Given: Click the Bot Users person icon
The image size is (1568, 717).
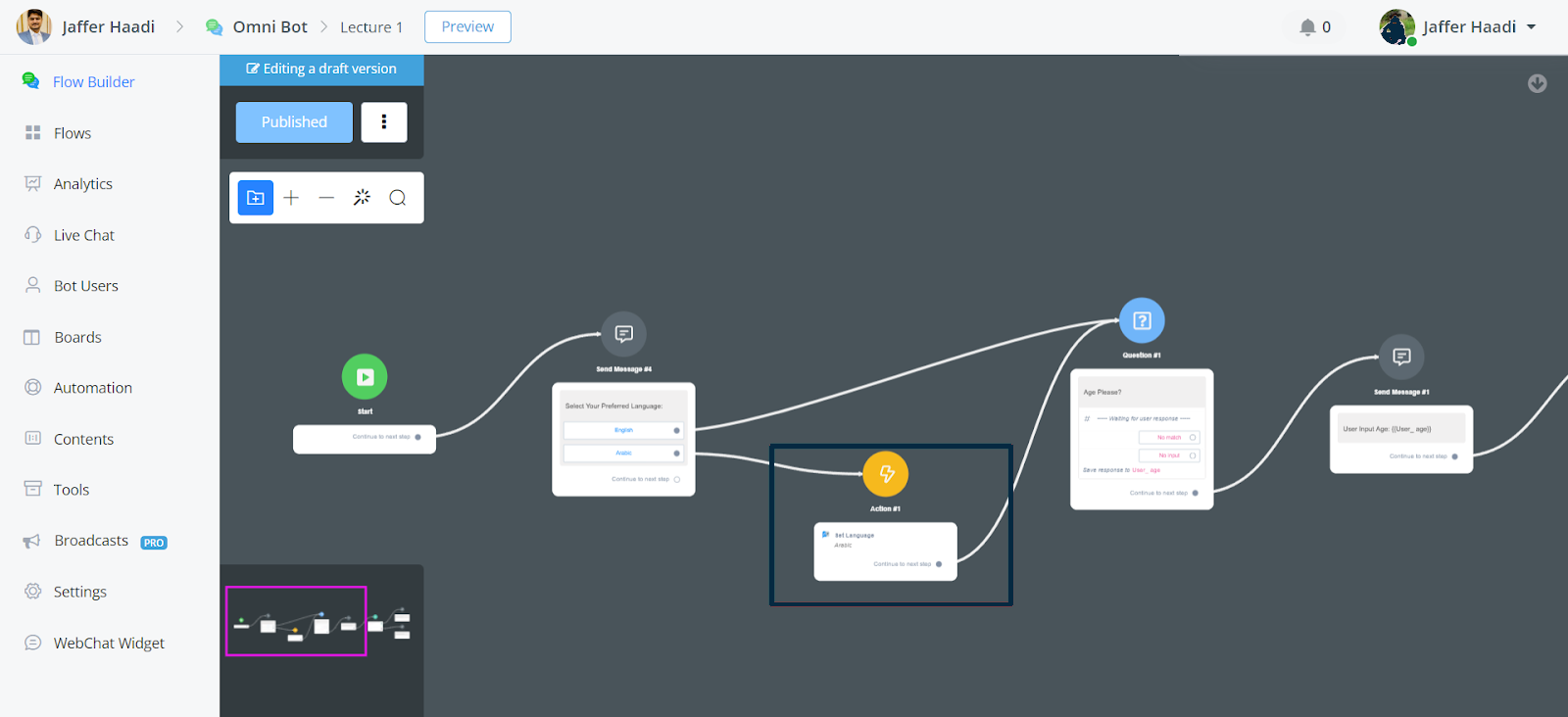Looking at the screenshot, I should 32,285.
